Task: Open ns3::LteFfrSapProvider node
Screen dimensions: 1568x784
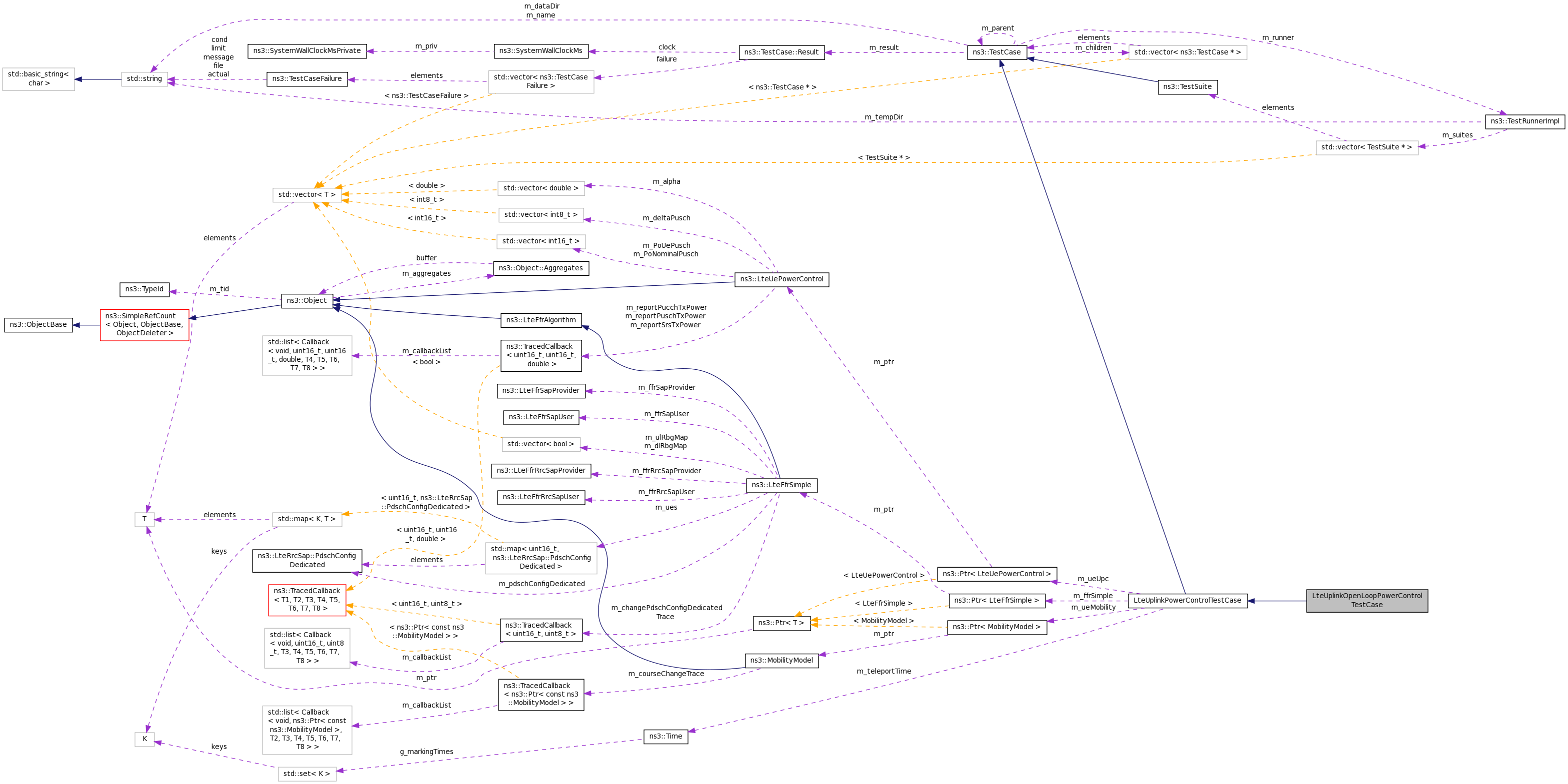Action: [540, 391]
